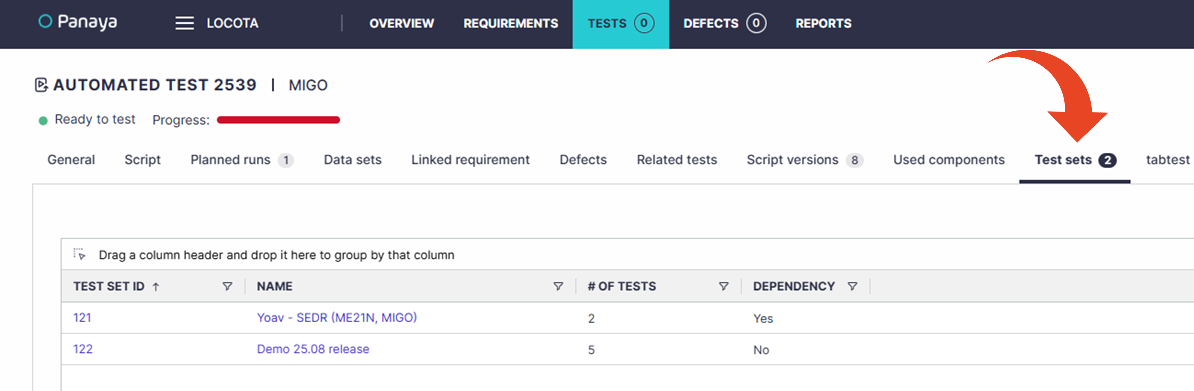Open the REPORTS section
This screenshot has width=1194, height=391.
(824, 24)
